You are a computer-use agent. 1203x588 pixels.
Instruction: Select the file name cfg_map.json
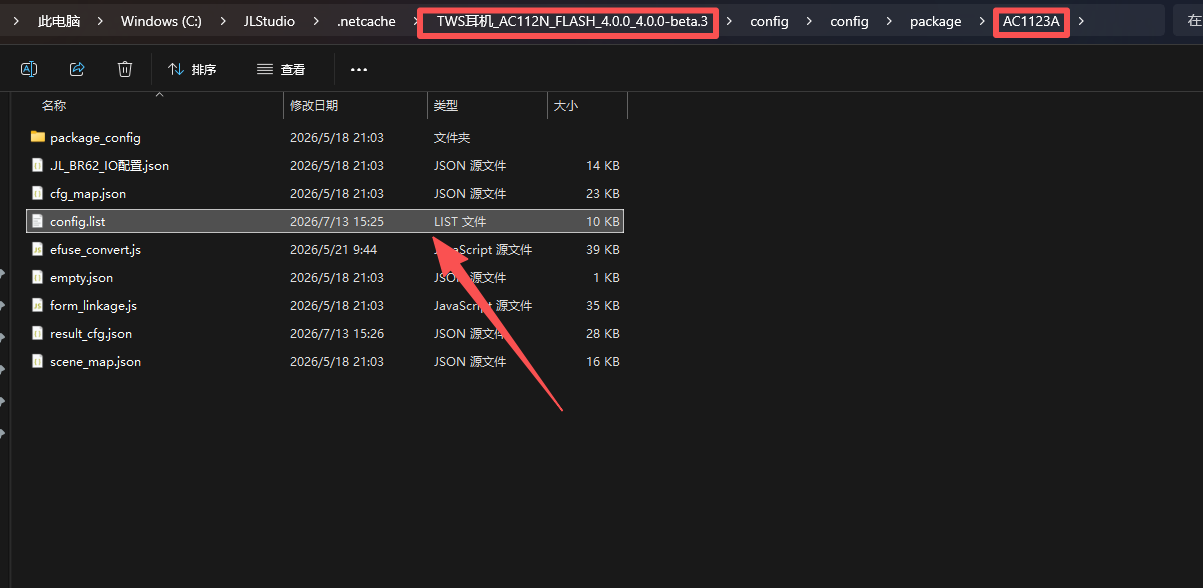(88, 193)
